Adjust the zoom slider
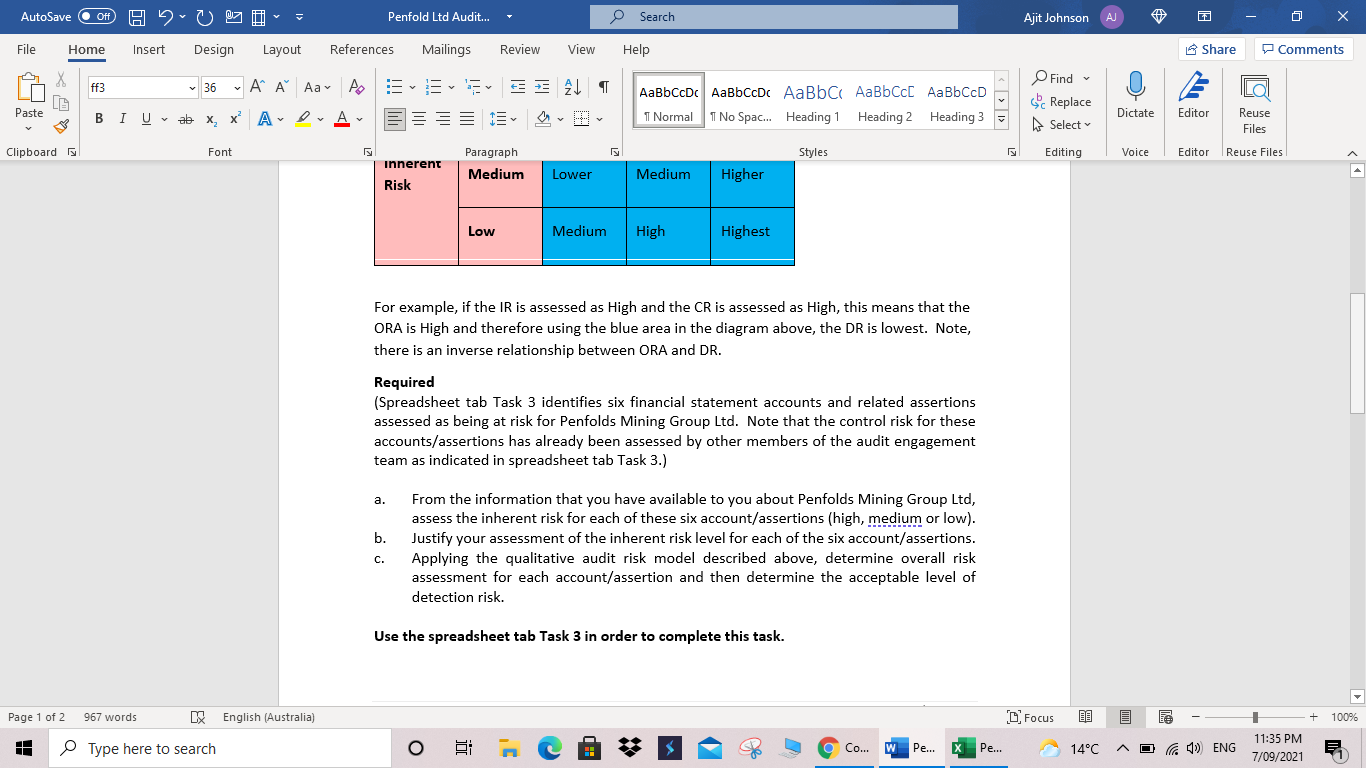Viewport: 1366px width, 768px height. click(1254, 717)
